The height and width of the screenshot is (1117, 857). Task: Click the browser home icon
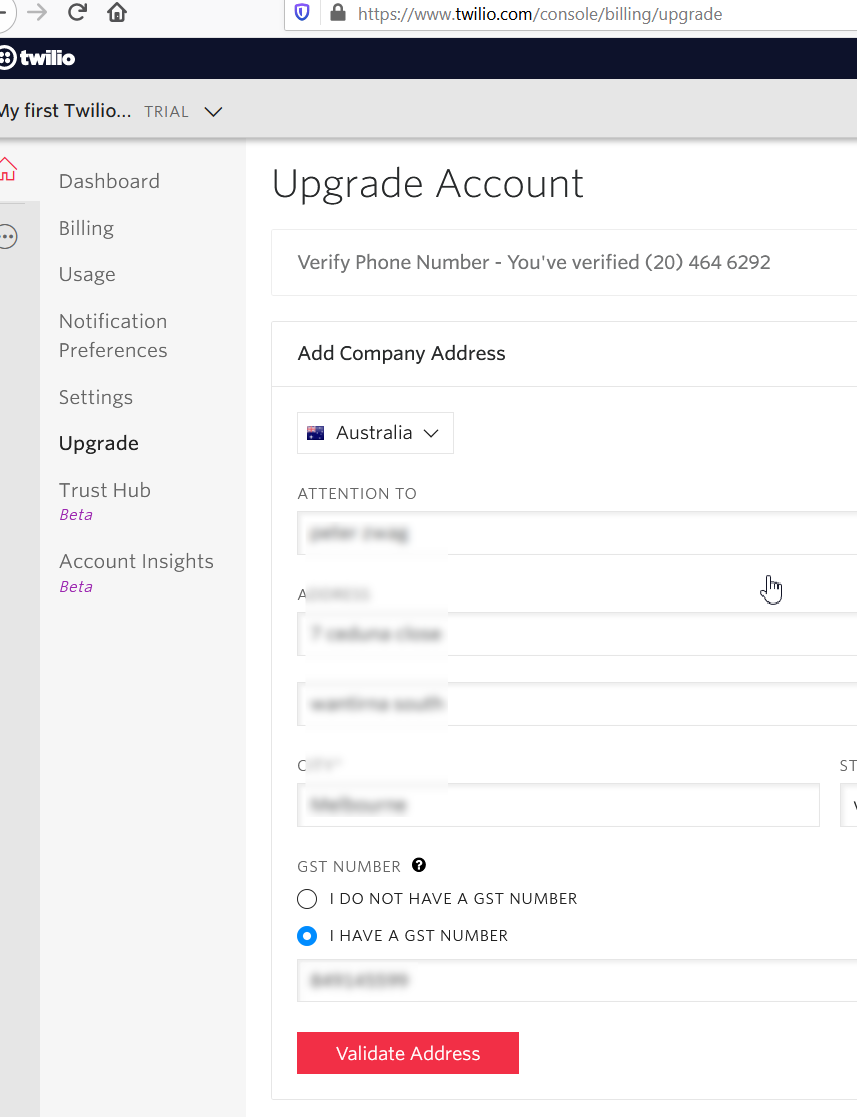(117, 13)
